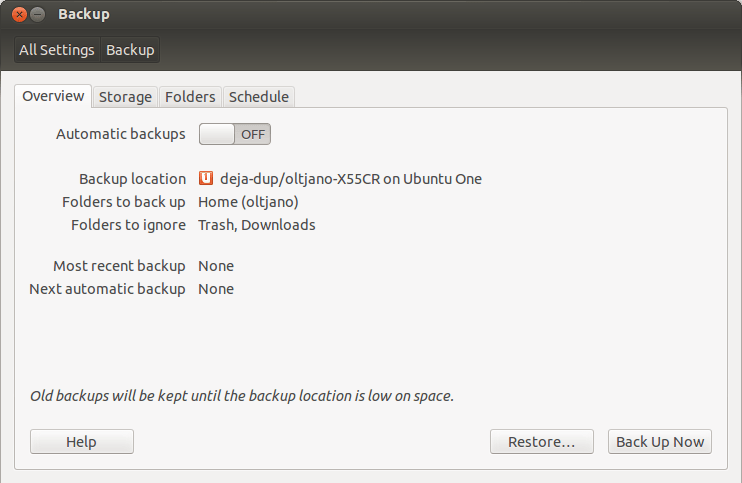Image resolution: width=742 pixels, height=483 pixels.
Task: Turn on the Automatic backups switch
Action: pos(235,134)
